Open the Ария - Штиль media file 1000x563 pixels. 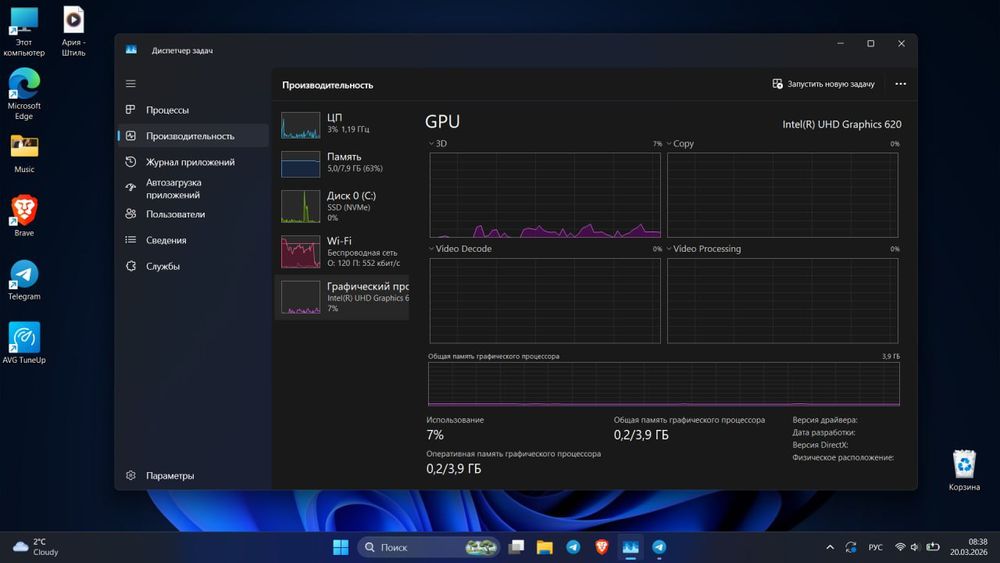pyautogui.click(x=73, y=31)
